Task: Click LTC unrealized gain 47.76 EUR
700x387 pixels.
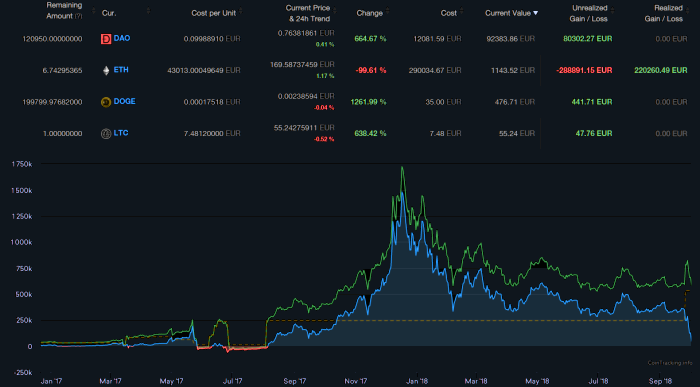Action: tap(594, 133)
